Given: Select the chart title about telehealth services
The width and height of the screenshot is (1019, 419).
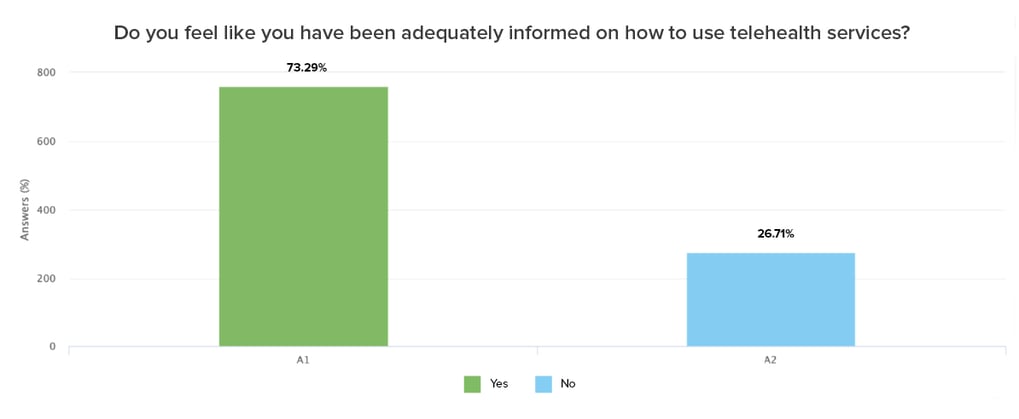Looking at the screenshot, I should pos(511,33).
